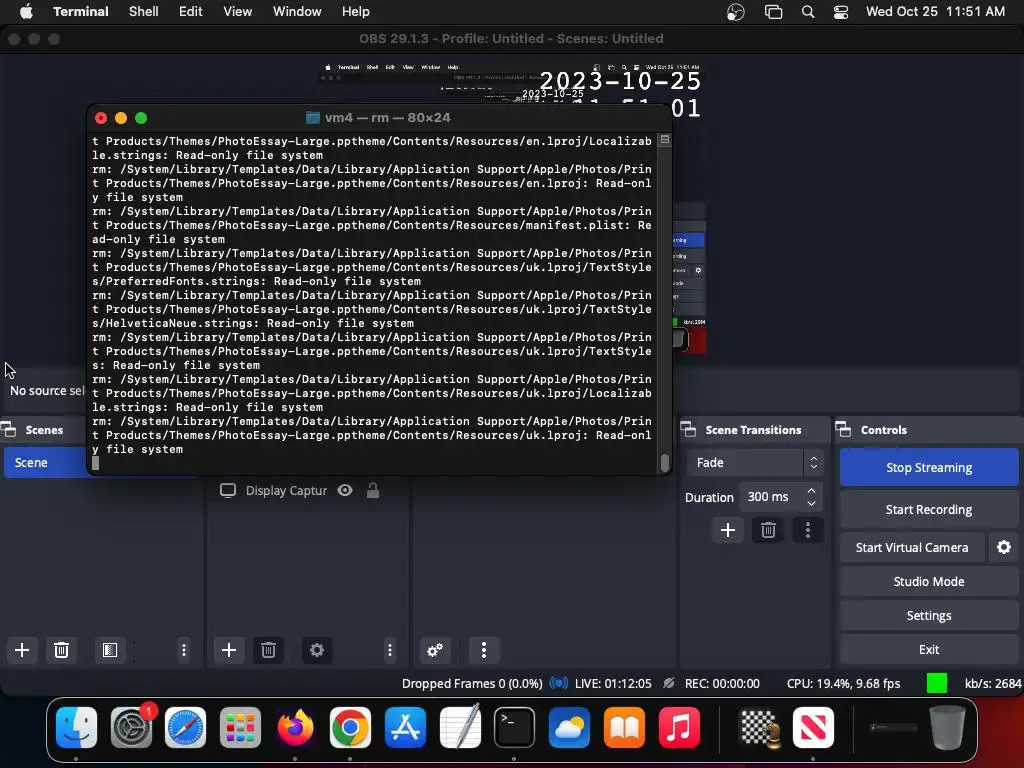Open the Fade transition dropdown
Image resolution: width=1024 pixels, height=768 pixels.
click(754, 462)
